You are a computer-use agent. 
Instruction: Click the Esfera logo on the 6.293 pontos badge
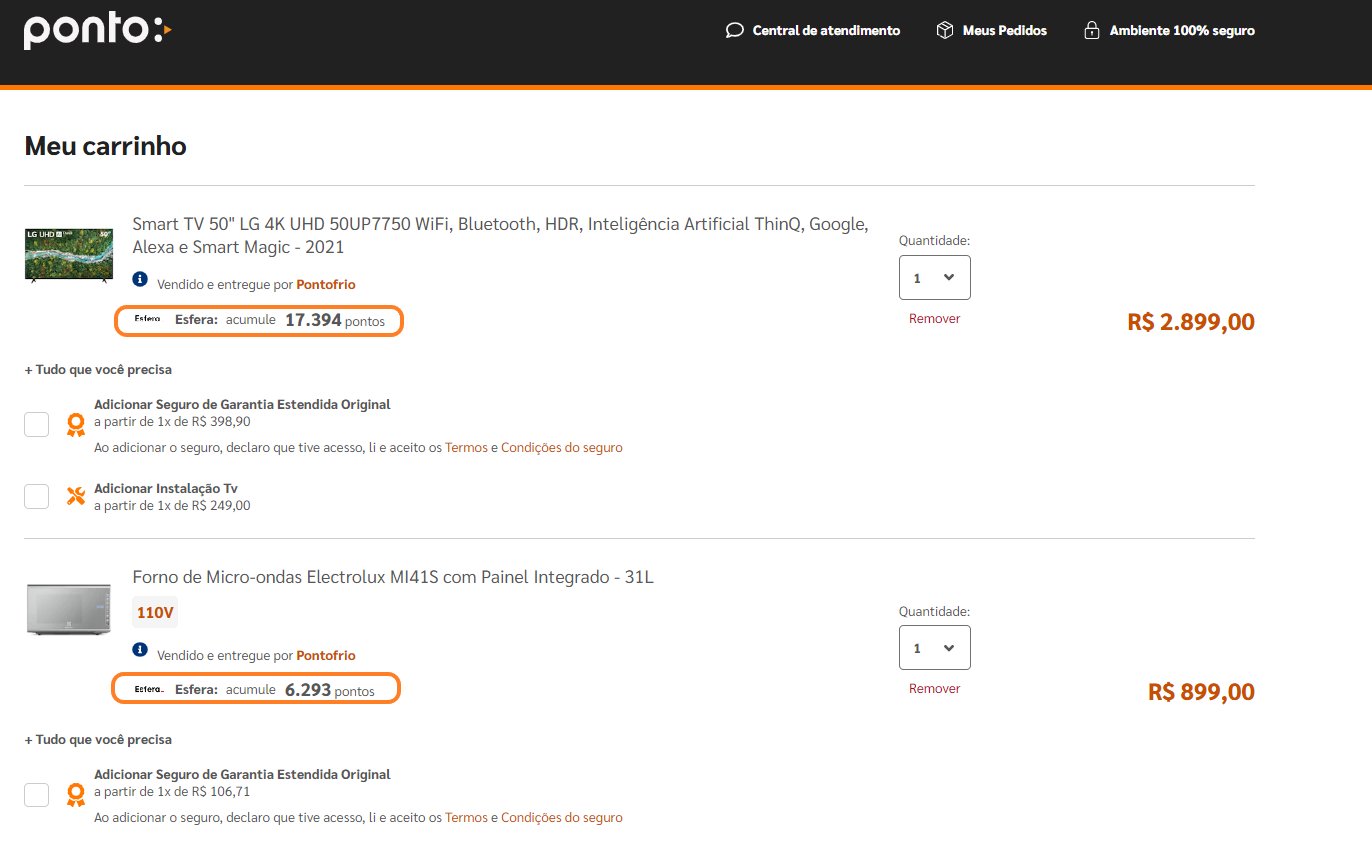(x=149, y=689)
